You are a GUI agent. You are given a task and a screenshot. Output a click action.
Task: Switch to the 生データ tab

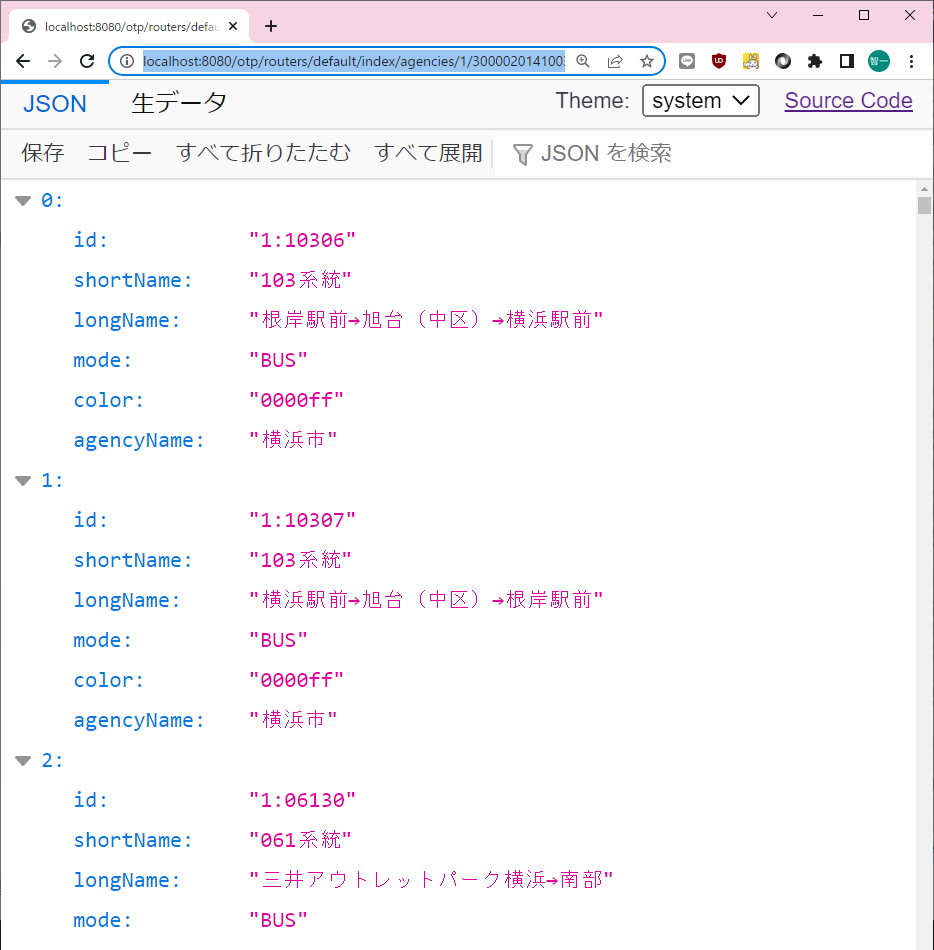tap(179, 103)
